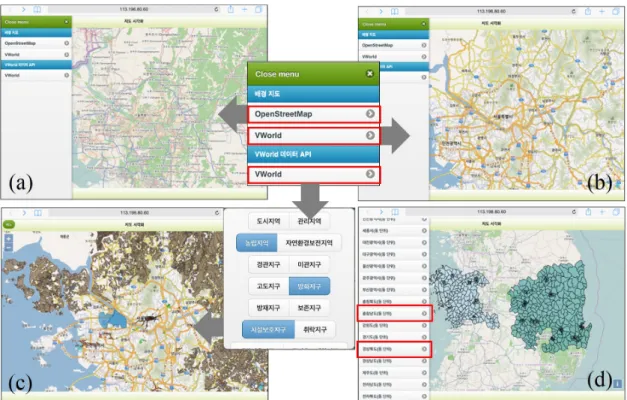Toggle the 경관지구 district button
Screen dimensions: 627x400
coord(268,264)
